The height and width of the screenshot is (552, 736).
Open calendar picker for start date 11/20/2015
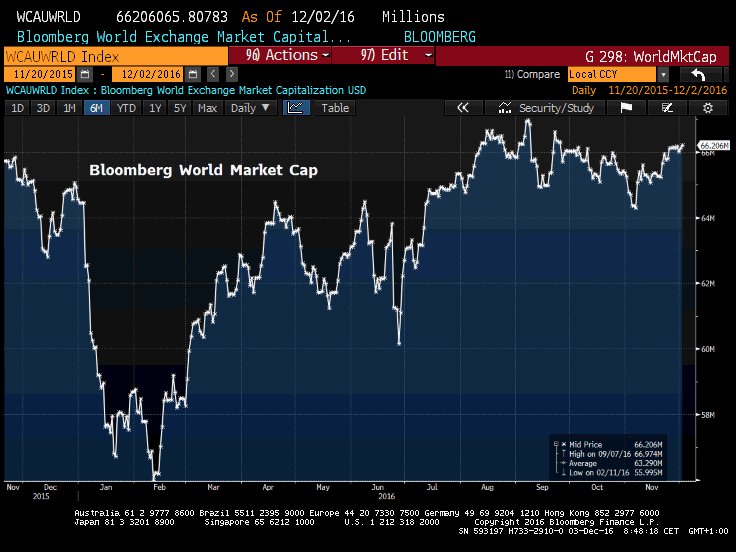point(85,74)
